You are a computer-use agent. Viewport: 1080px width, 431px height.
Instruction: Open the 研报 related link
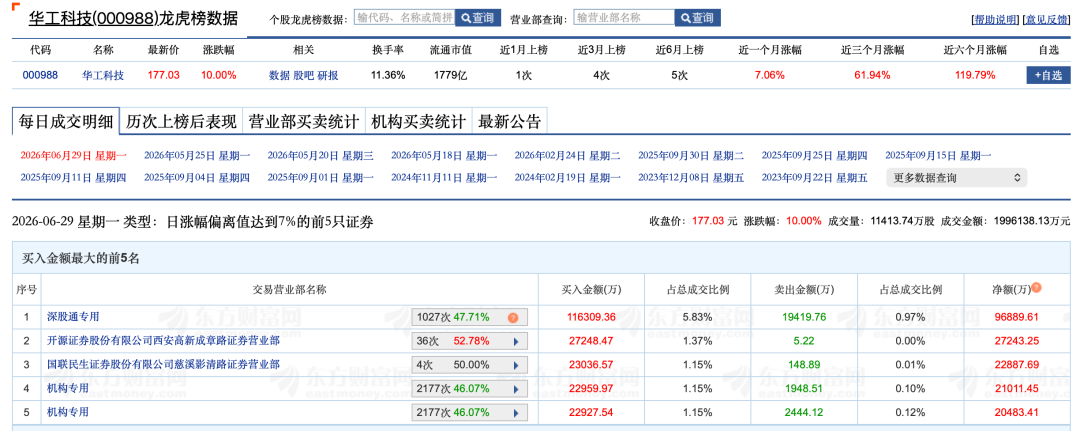[328, 76]
